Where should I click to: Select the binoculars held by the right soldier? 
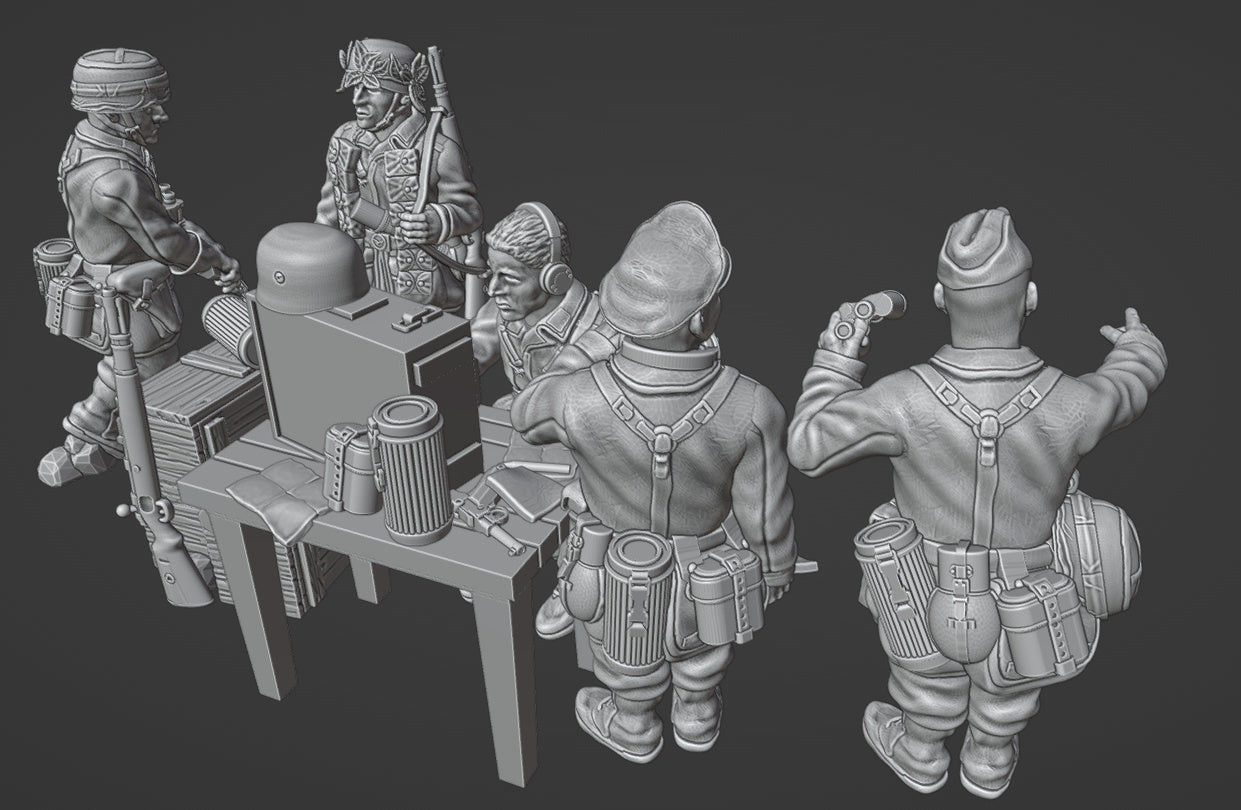click(x=866, y=311)
